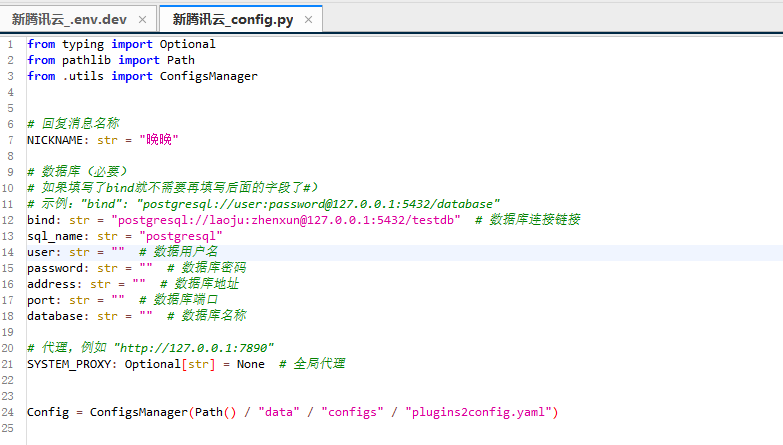Viewport: 783px width, 445px height.
Task: Switch to the 新腾讯云_.env.dev tab
Action: [x=69, y=19]
